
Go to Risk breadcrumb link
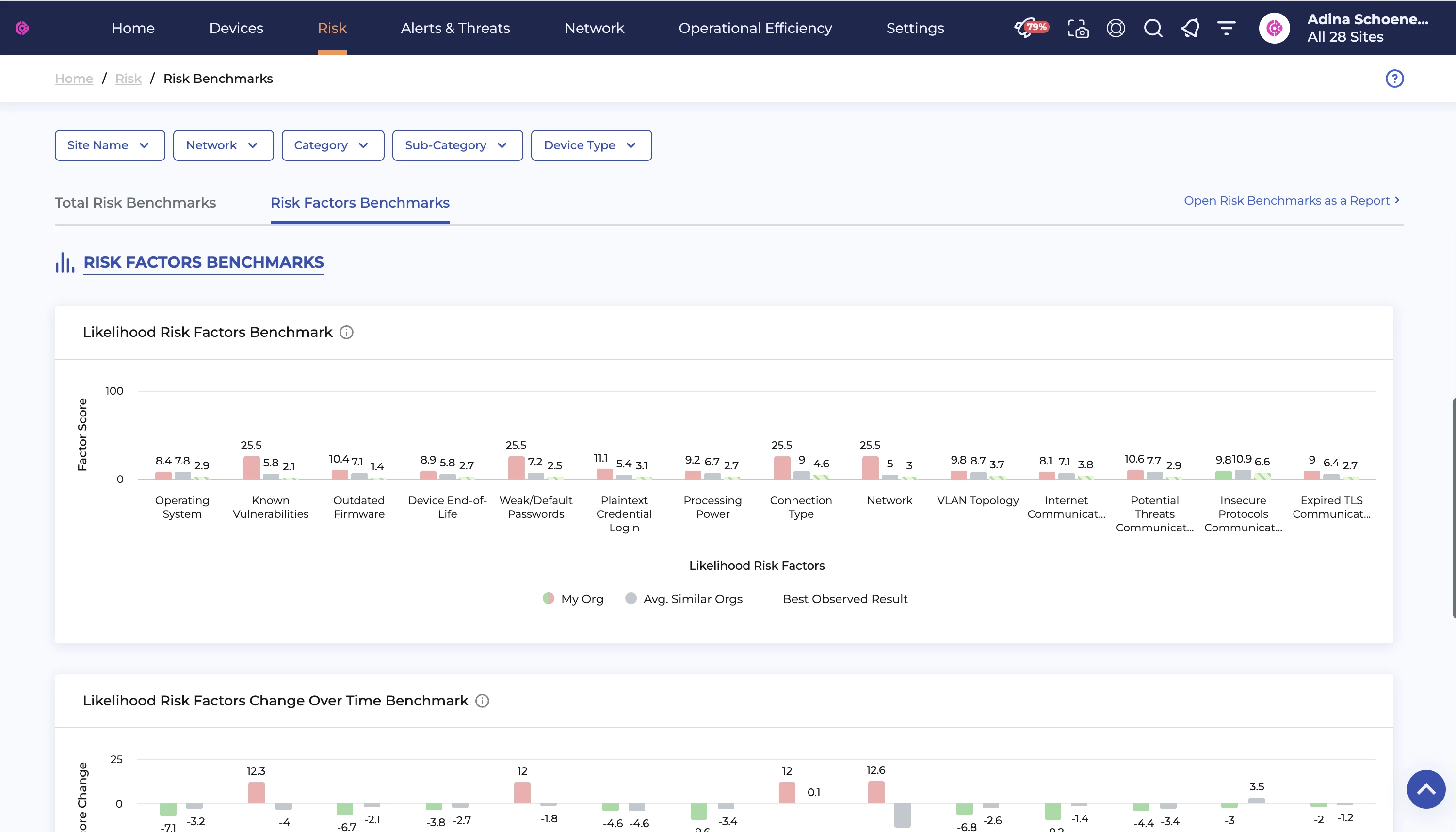128,78
